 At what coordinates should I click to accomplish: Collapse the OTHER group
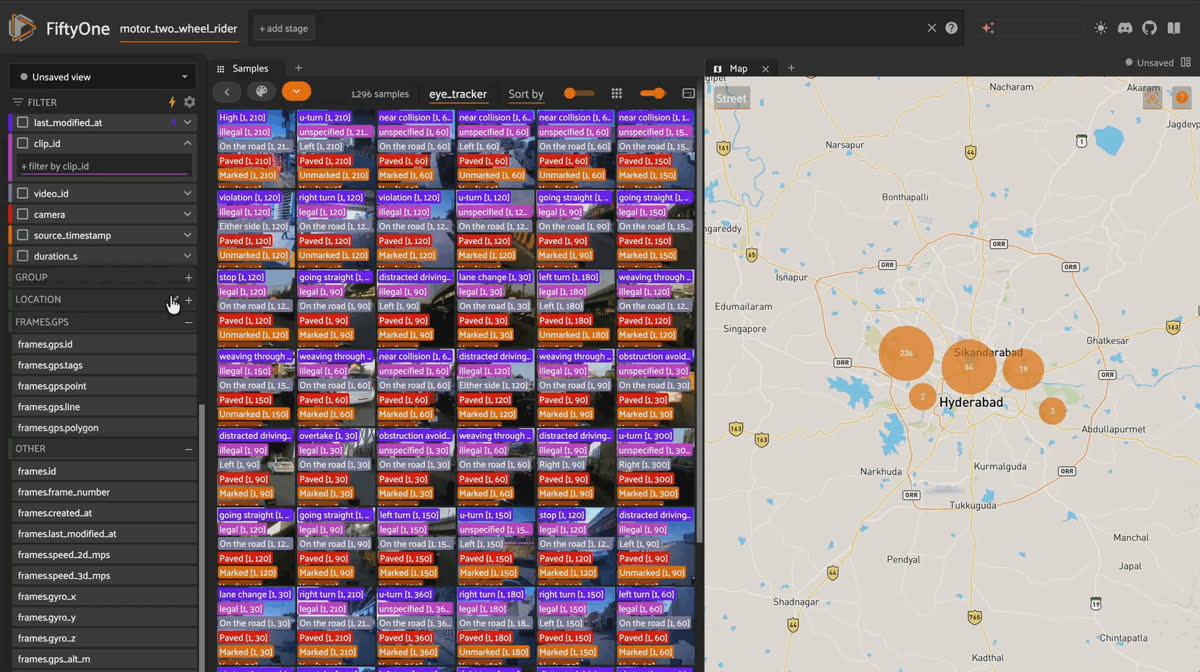[188, 449]
